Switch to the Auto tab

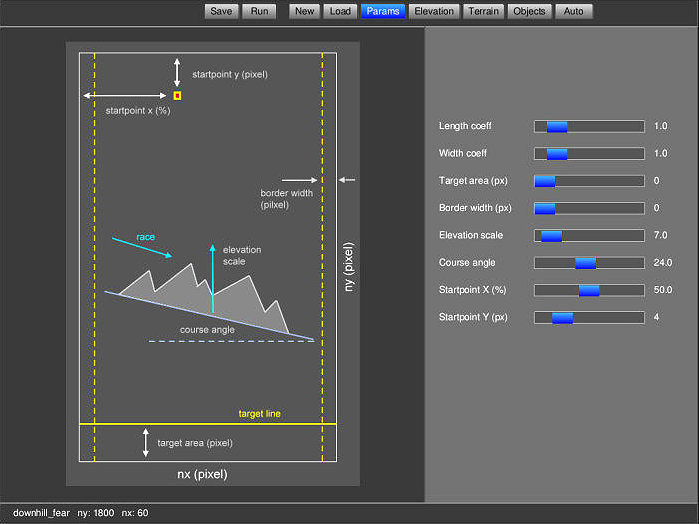(x=573, y=11)
